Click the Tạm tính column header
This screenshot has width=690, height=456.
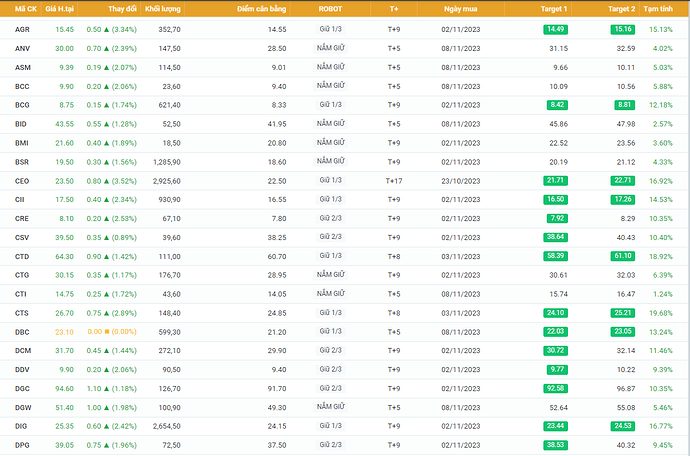(x=658, y=9)
